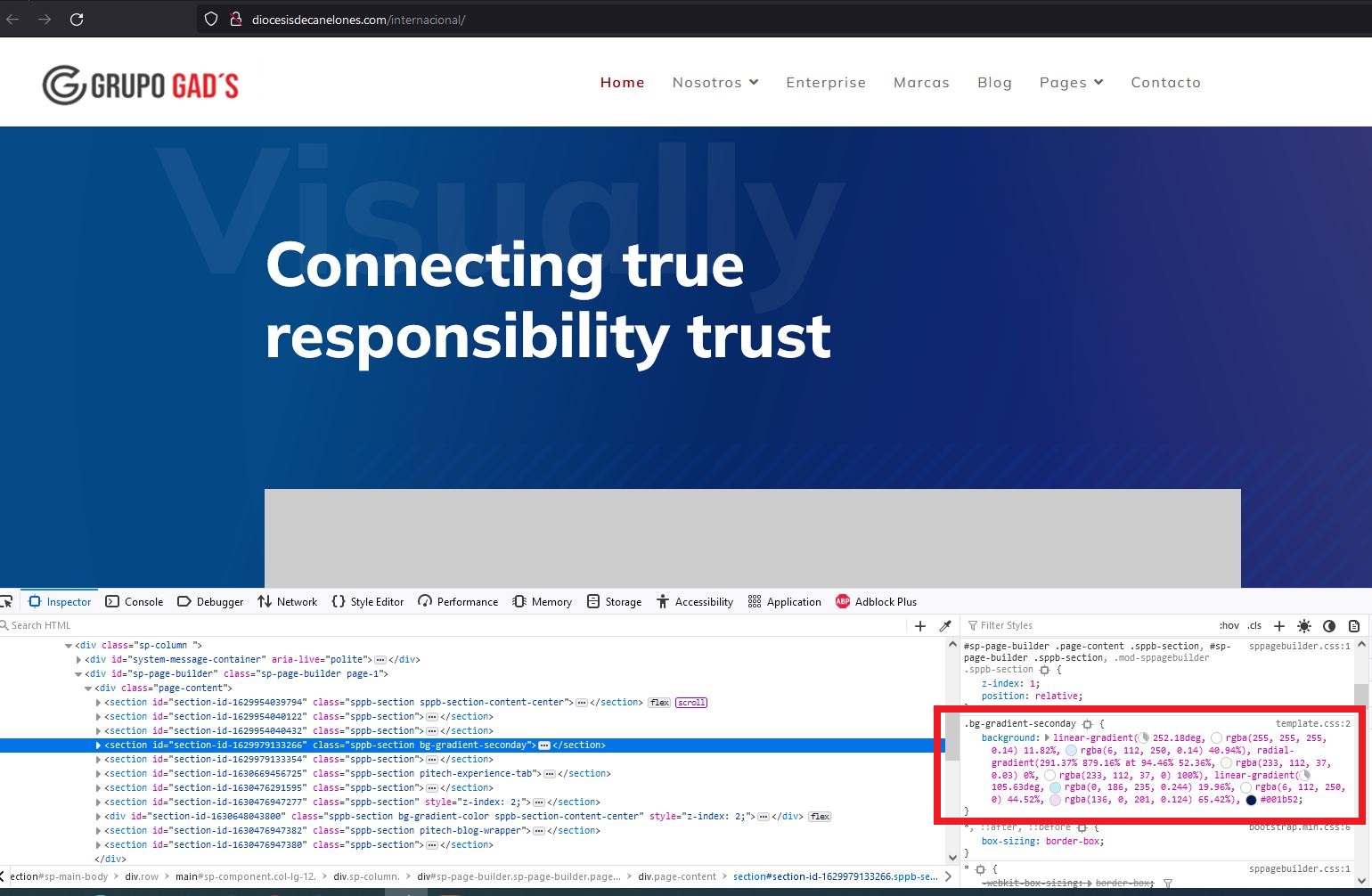1372x896 pixels.
Task: Toggle dark color scheme simulation
Action: [x=1329, y=625]
